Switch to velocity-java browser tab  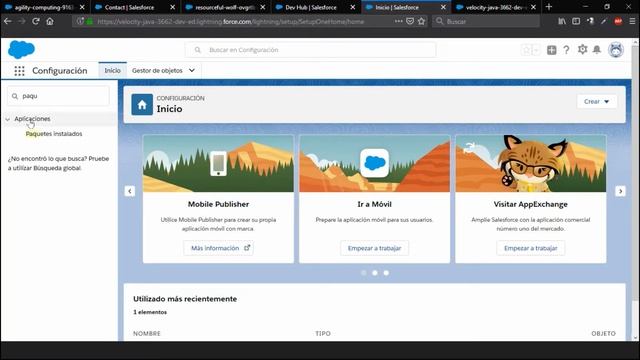point(493,7)
